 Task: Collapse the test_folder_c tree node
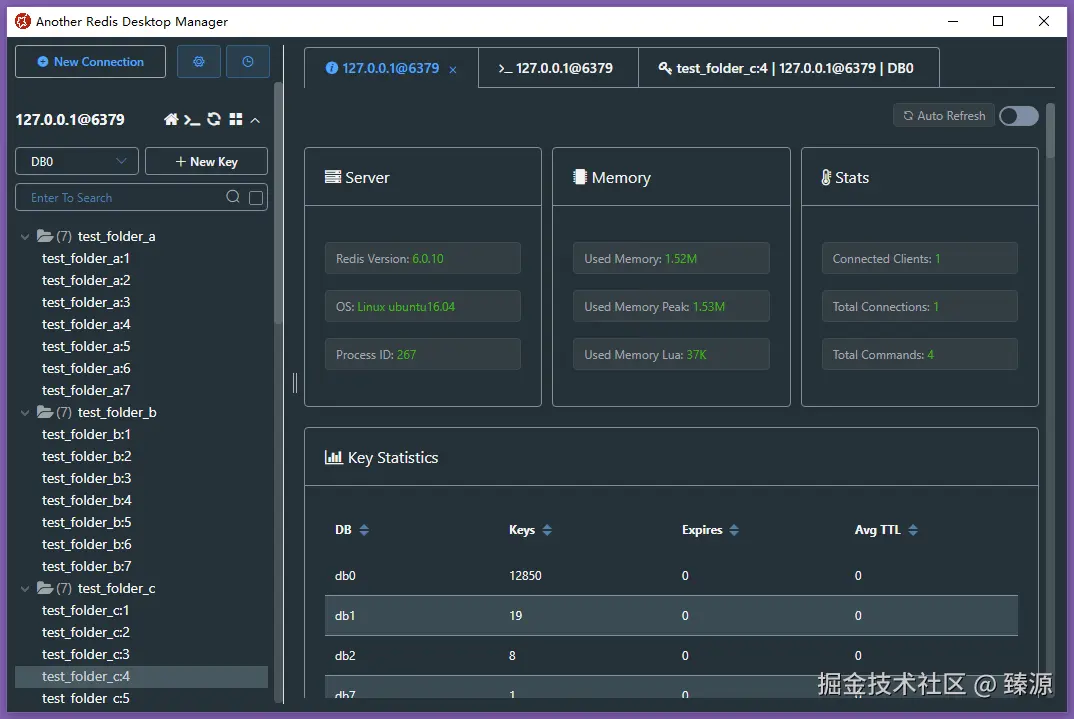(25, 589)
